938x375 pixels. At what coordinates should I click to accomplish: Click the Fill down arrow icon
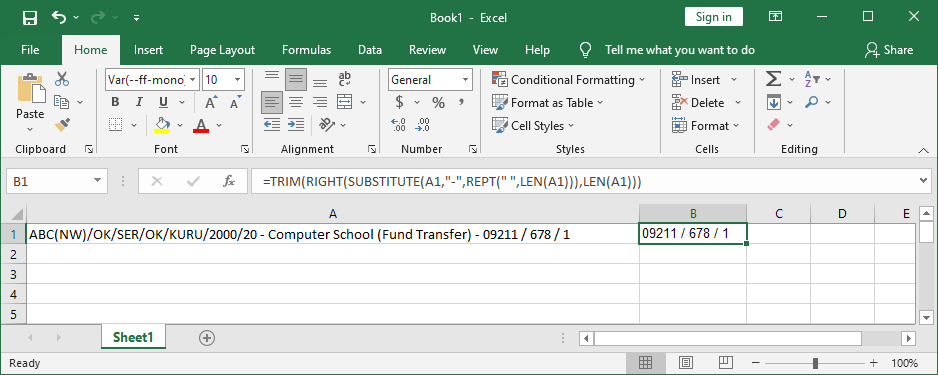pos(773,102)
